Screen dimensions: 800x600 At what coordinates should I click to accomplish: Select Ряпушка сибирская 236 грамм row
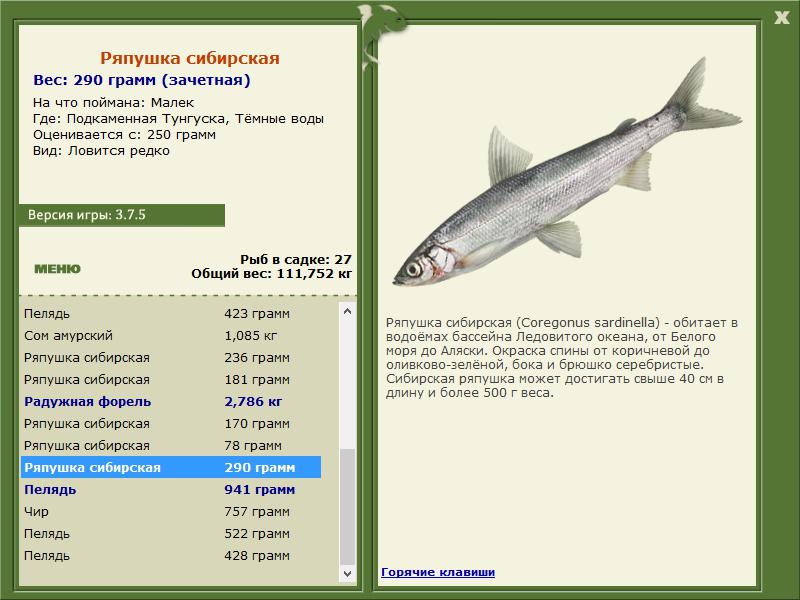(x=171, y=358)
